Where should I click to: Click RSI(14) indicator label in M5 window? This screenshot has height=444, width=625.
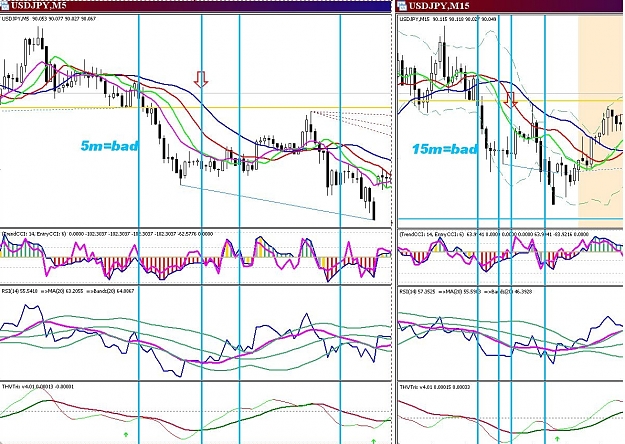(x=68, y=291)
